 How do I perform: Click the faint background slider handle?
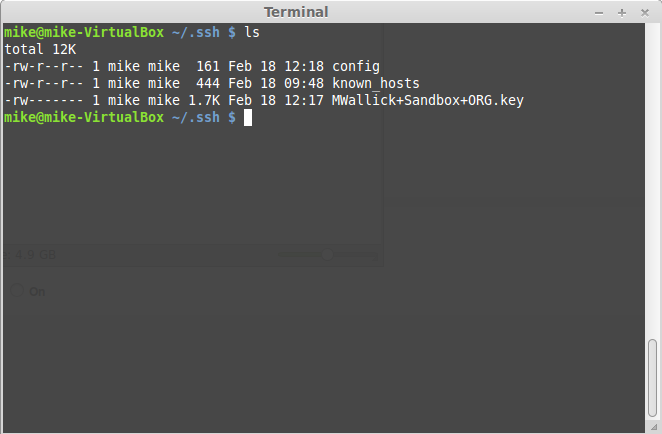pos(327,255)
